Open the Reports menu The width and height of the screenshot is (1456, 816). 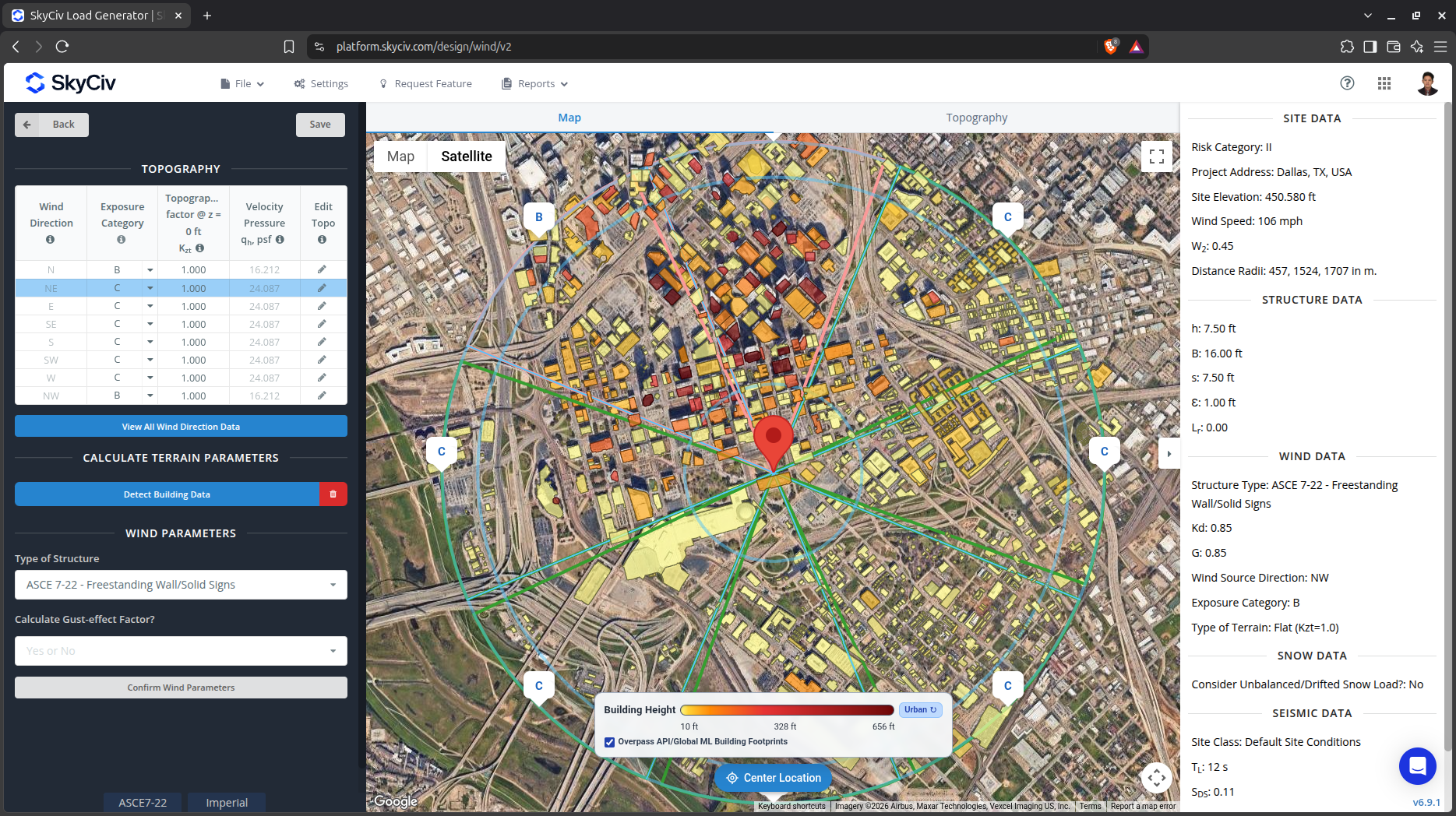coord(535,83)
